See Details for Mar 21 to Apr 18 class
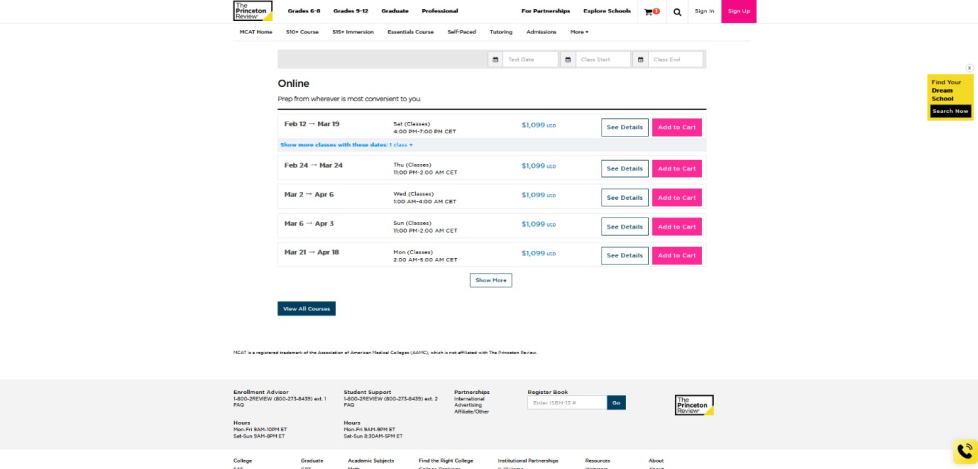 (x=624, y=256)
